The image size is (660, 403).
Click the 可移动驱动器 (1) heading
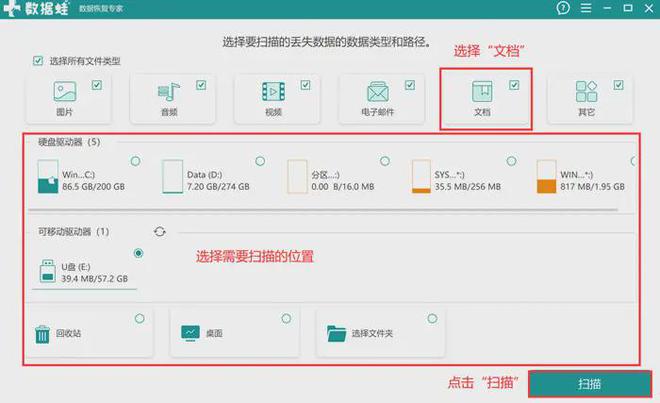(74, 232)
